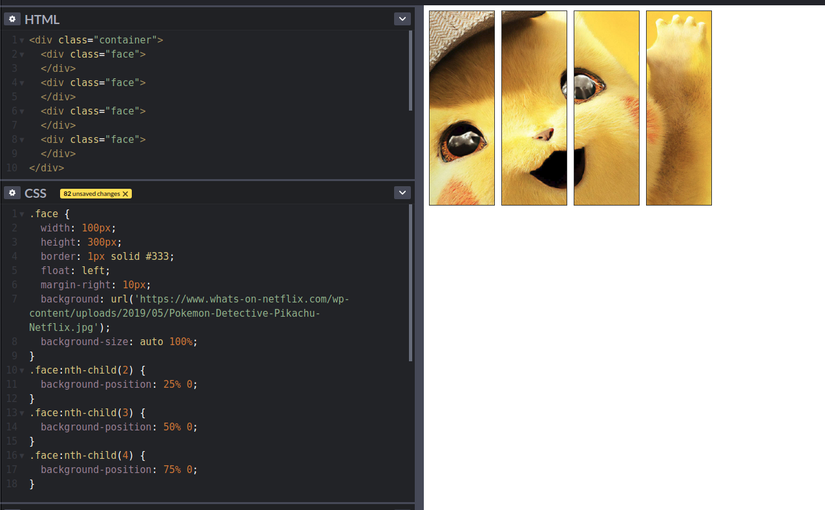Click the border property name in CSS
Screen dimensions: 825x510
pyautogui.click(x=58, y=256)
